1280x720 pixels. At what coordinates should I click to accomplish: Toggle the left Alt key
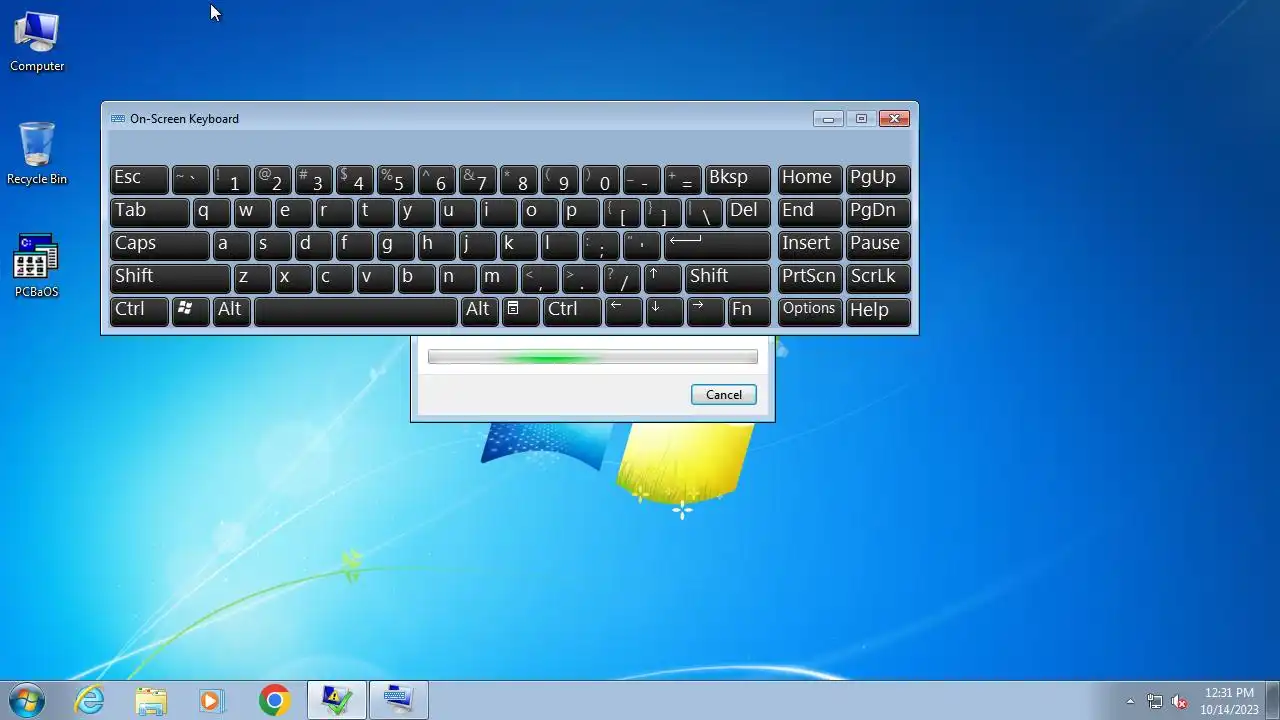[x=231, y=310]
